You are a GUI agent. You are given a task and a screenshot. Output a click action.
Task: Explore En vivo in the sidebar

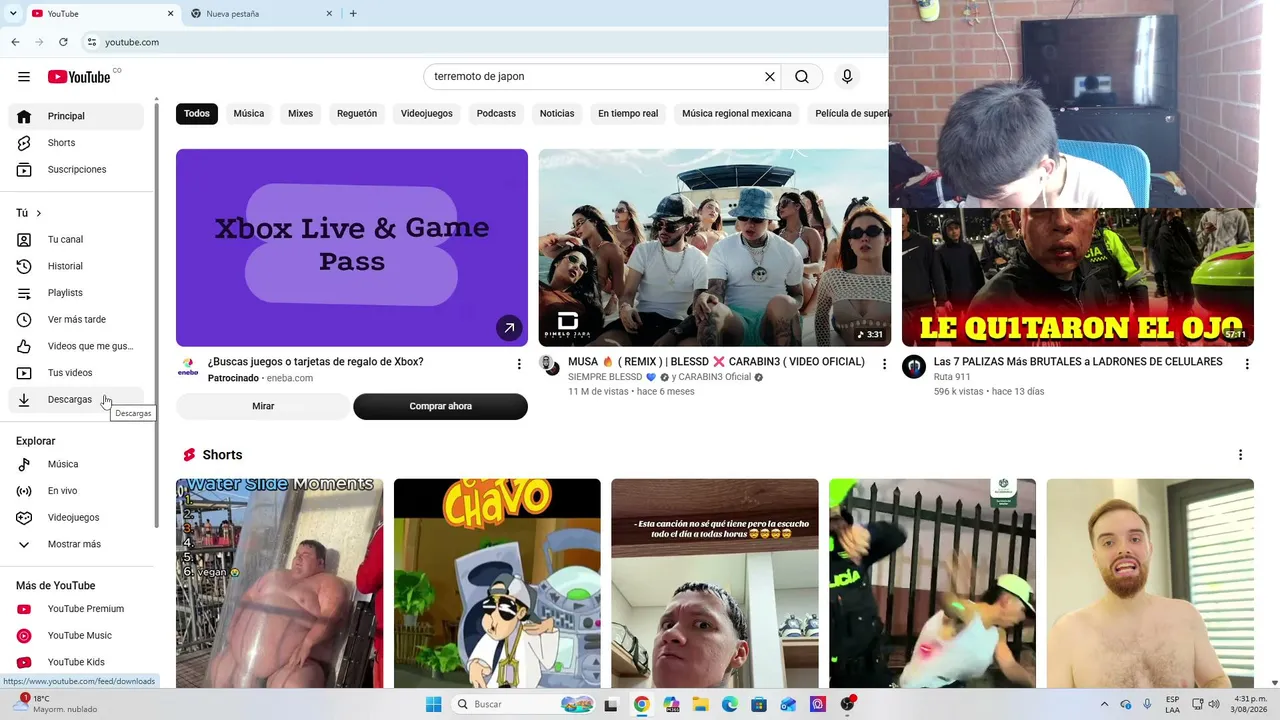point(76,491)
